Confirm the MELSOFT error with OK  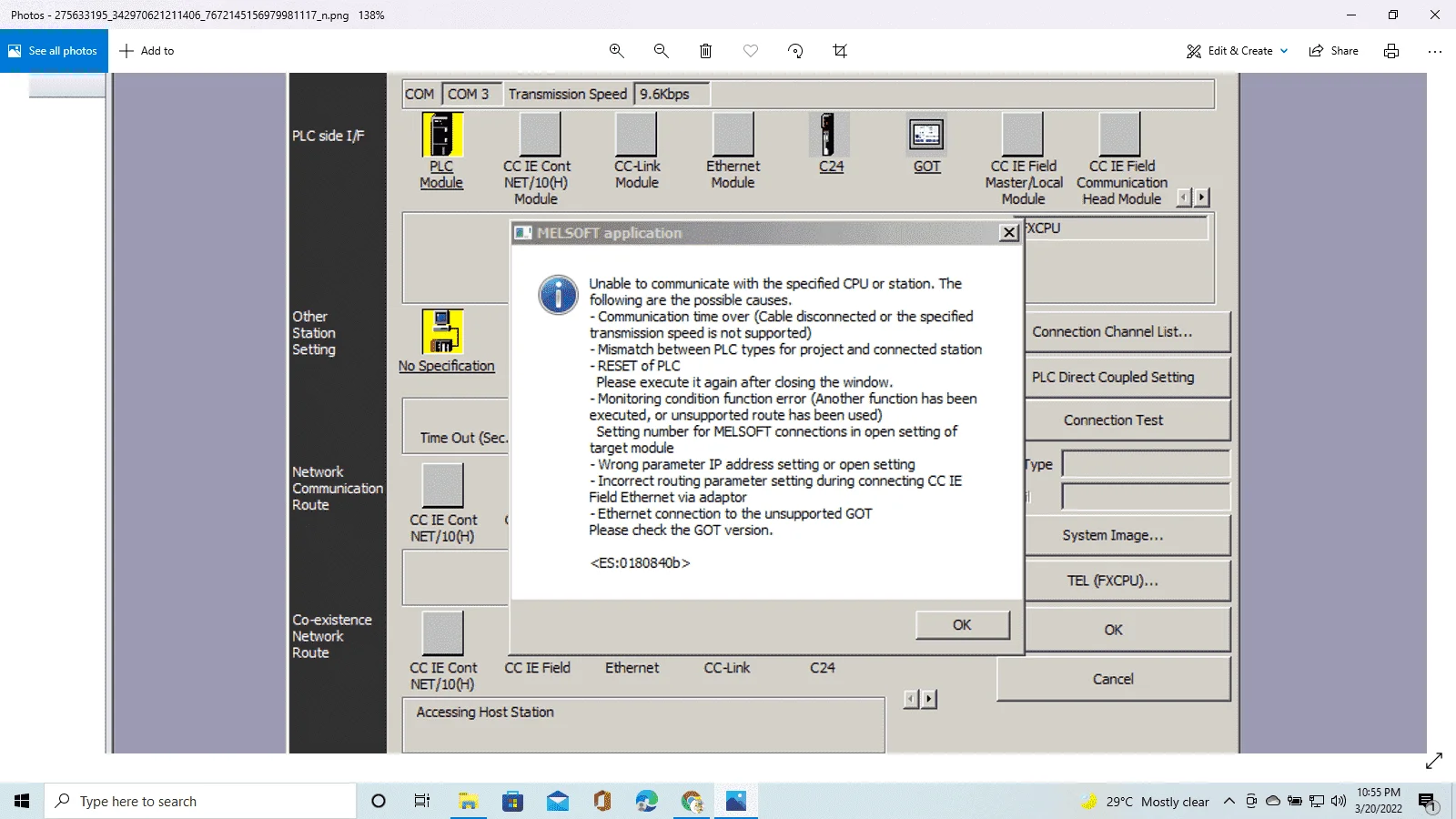962,625
